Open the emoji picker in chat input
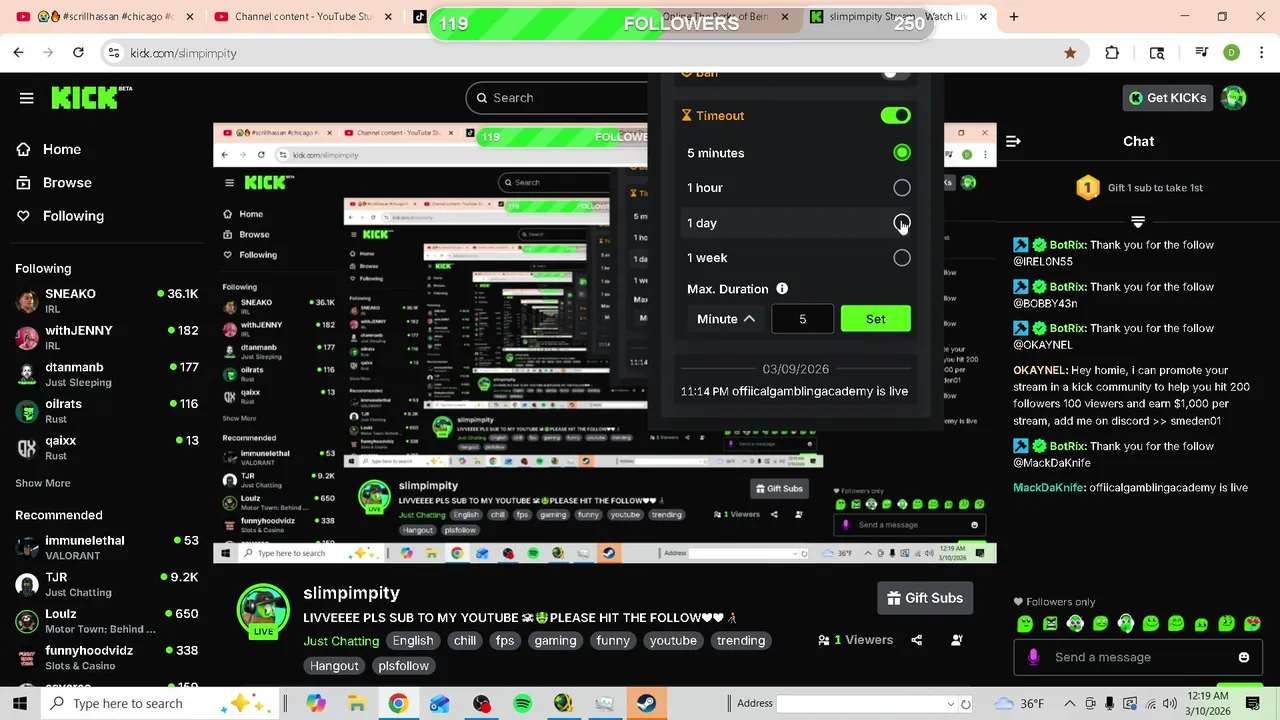Viewport: 1280px width, 720px height. (x=1243, y=657)
